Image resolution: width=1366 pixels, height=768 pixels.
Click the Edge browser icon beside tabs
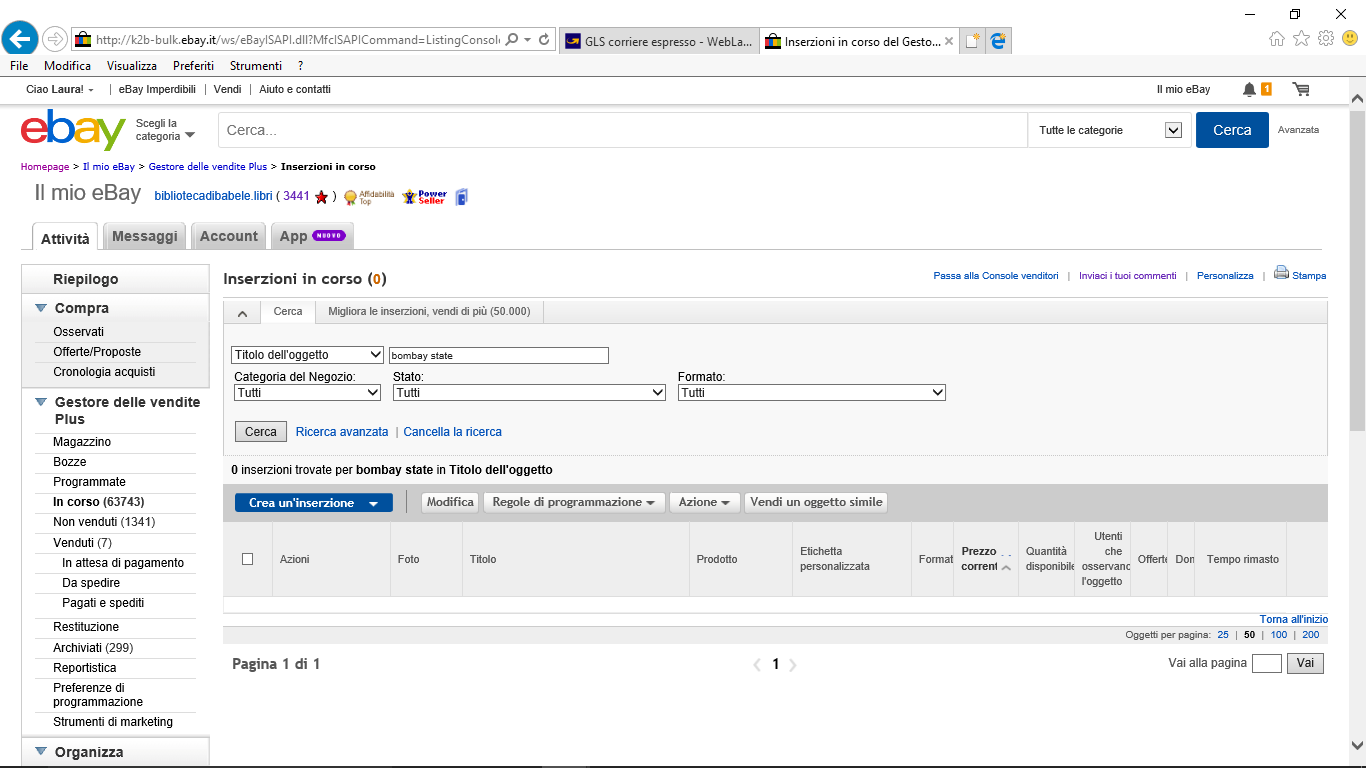[x=998, y=41]
